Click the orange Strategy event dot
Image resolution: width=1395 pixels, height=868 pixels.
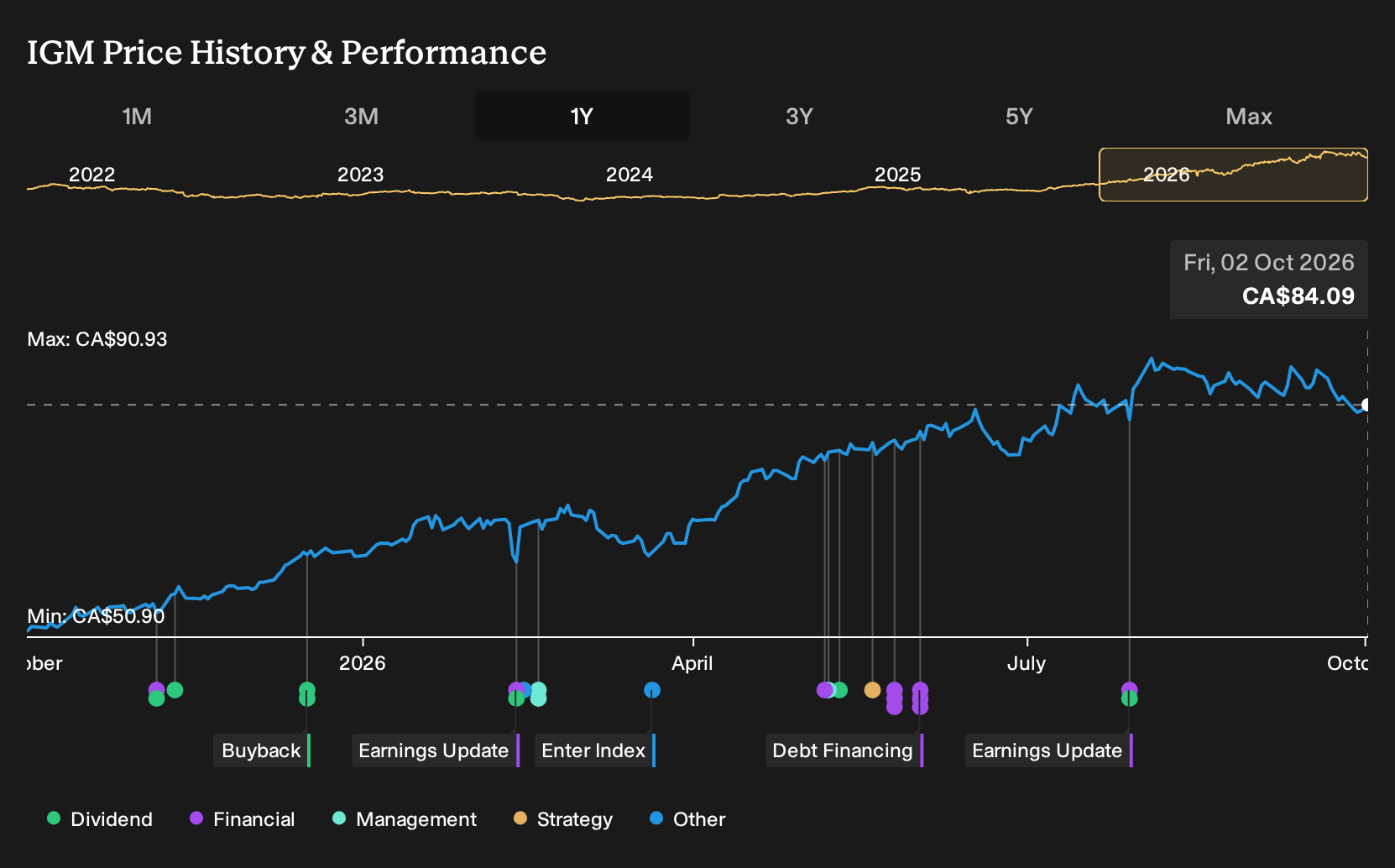click(x=872, y=690)
